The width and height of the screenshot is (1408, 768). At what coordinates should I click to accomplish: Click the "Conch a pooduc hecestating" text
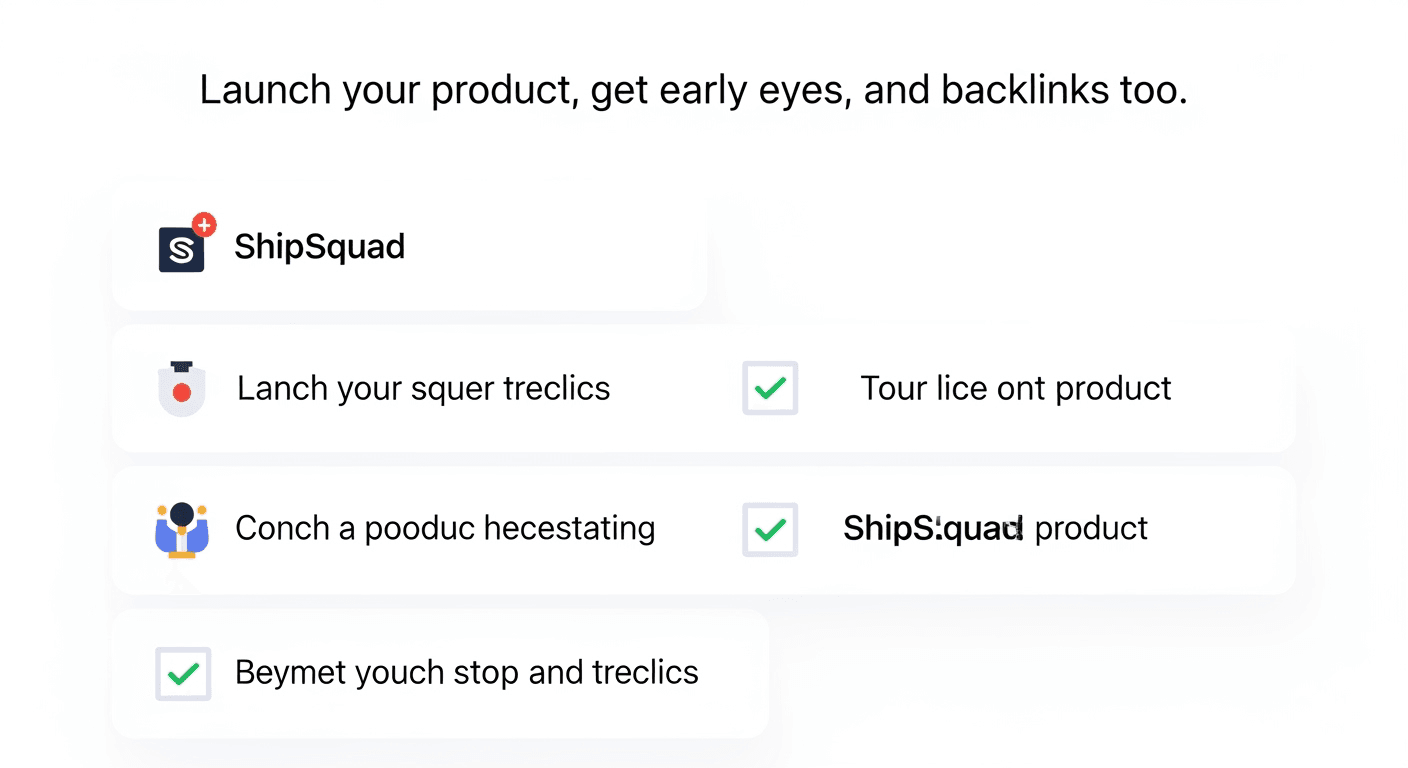pyautogui.click(x=445, y=528)
